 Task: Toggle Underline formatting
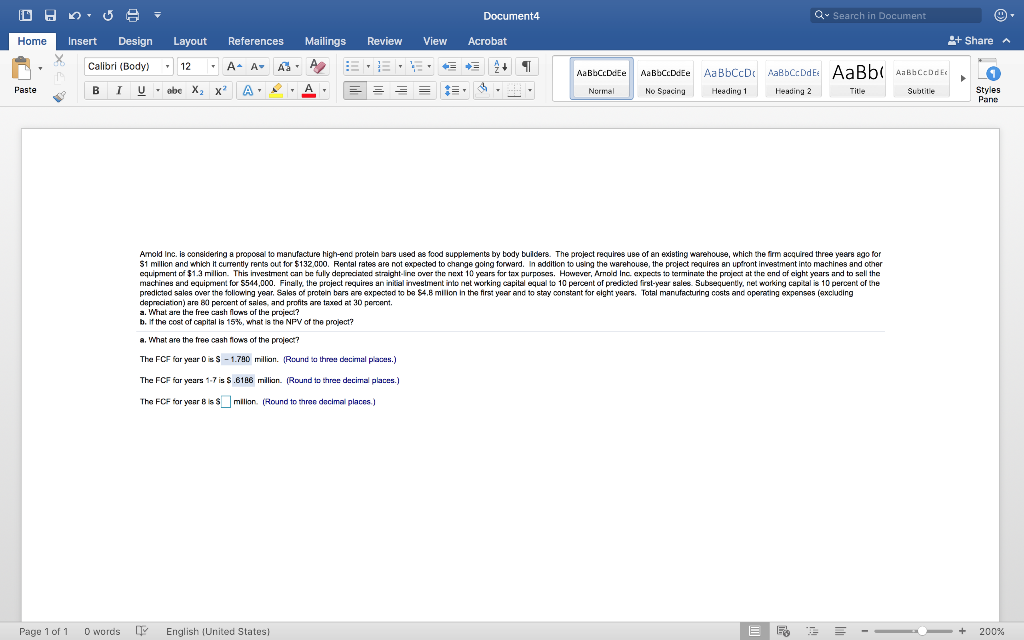[141, 91]
